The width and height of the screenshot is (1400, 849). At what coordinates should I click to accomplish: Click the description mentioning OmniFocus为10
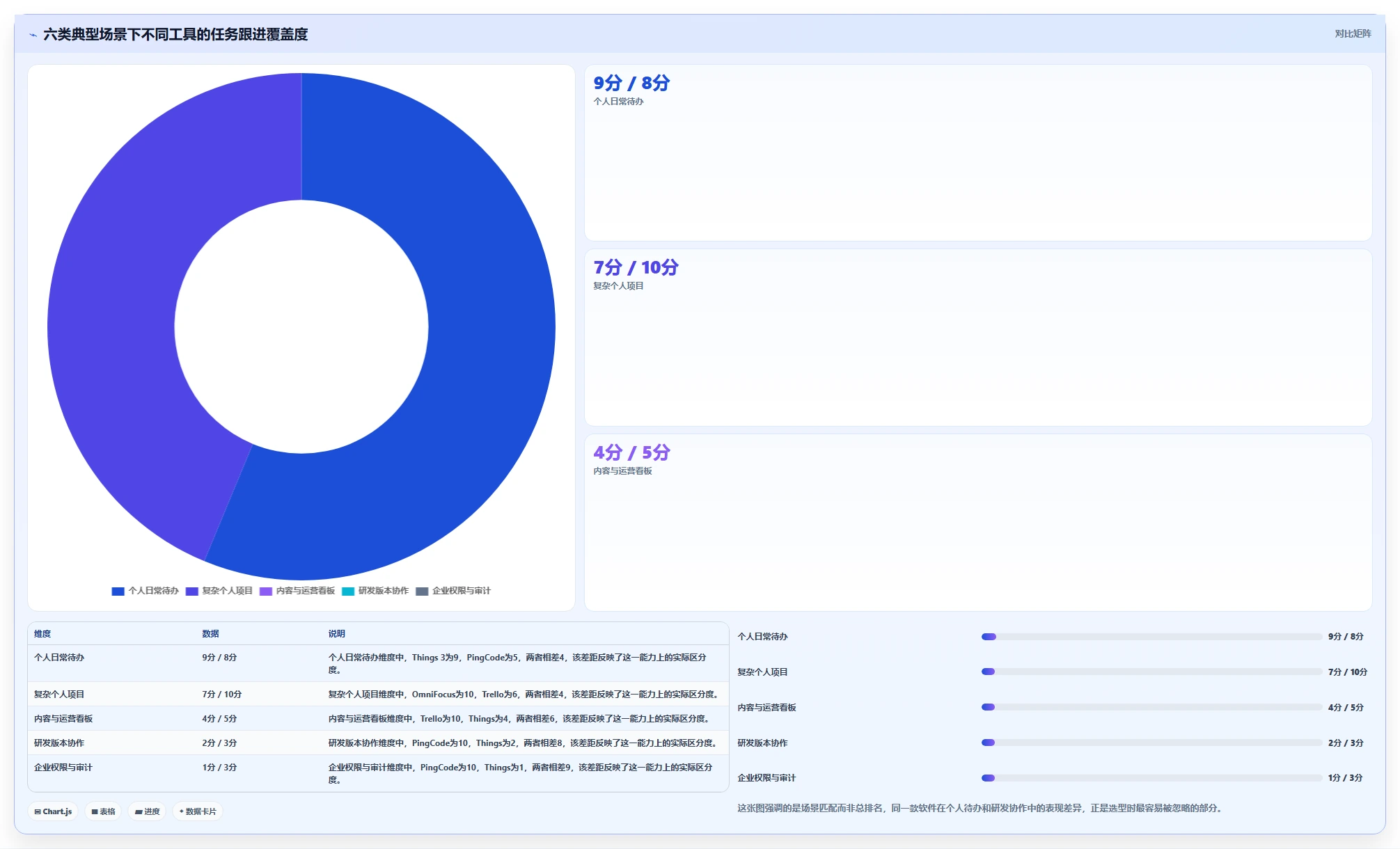pyautogui.click(x=524, y=695)
